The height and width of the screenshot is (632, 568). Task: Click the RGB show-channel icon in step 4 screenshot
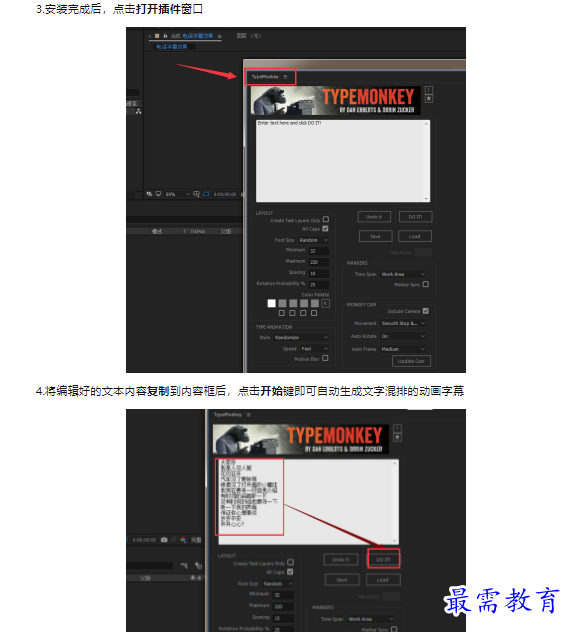[183, 540]
